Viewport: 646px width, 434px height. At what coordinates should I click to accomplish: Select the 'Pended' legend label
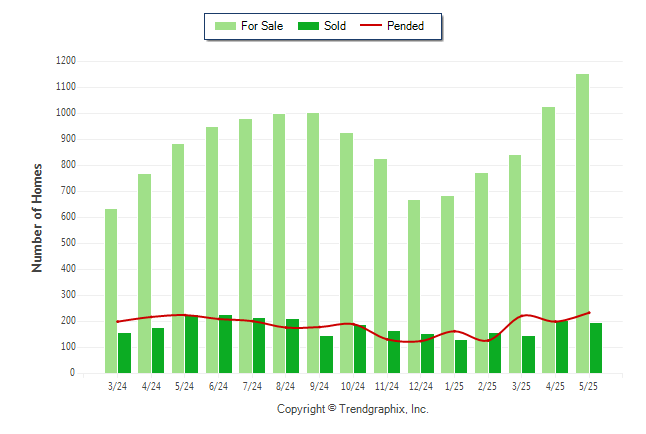405,26
